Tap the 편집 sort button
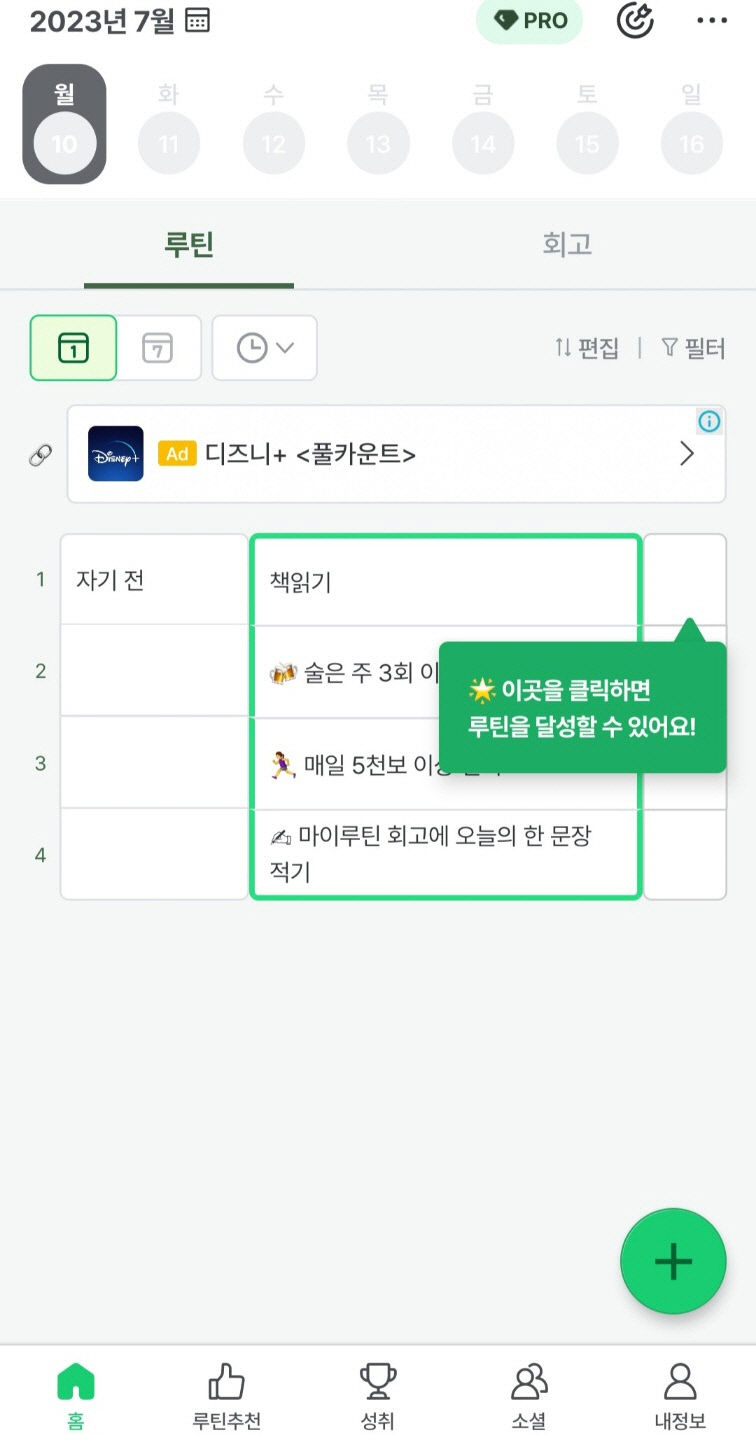The width and height of the screenshot is (756, 1435). click(x=587, y=348)
